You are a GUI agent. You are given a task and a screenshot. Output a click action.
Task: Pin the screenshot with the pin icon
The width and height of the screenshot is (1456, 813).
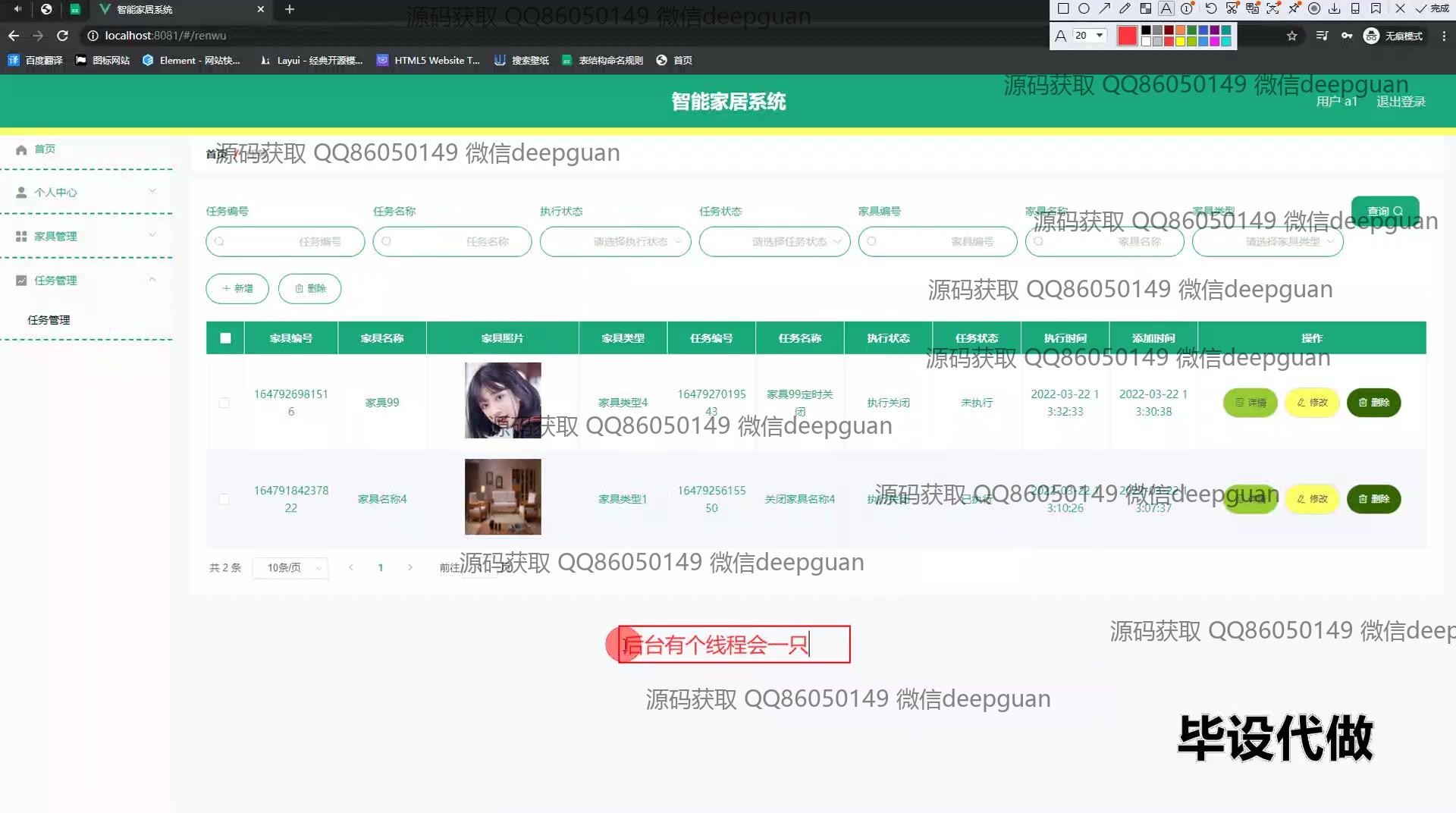1294,9
